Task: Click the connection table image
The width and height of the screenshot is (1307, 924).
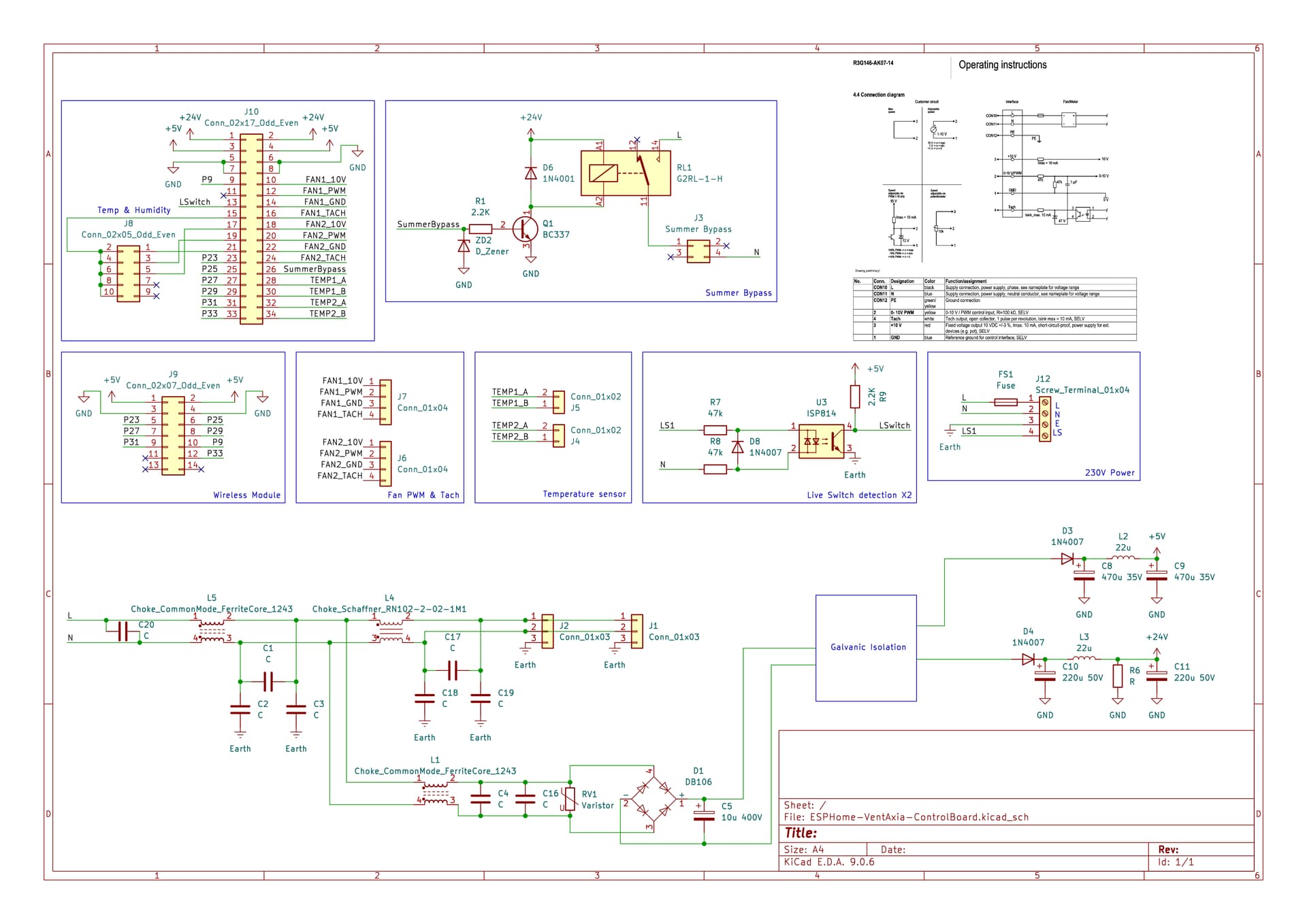Action: point(994,309)
